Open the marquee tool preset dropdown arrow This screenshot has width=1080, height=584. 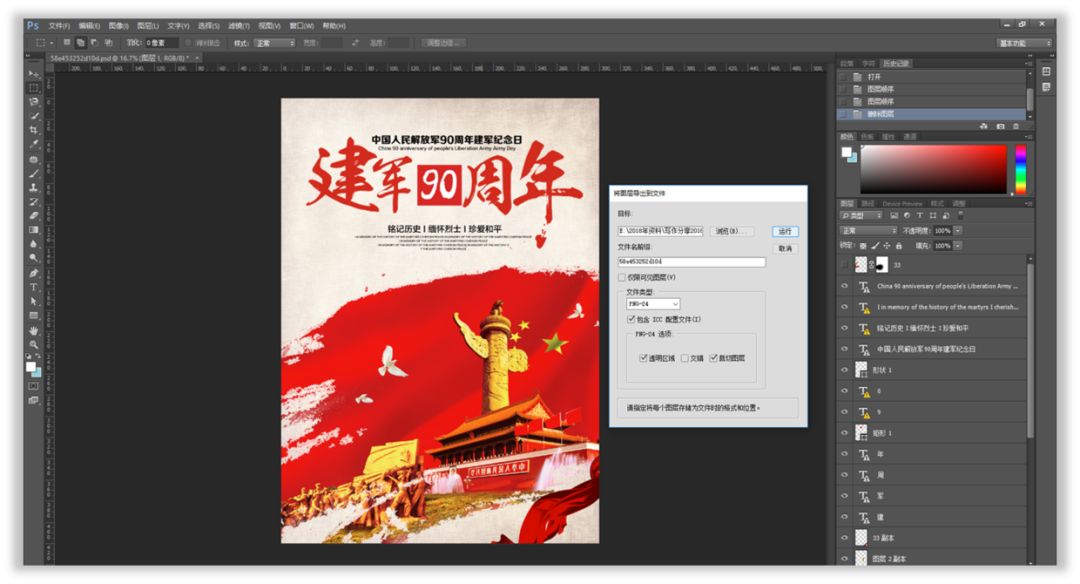click(52, 43)
